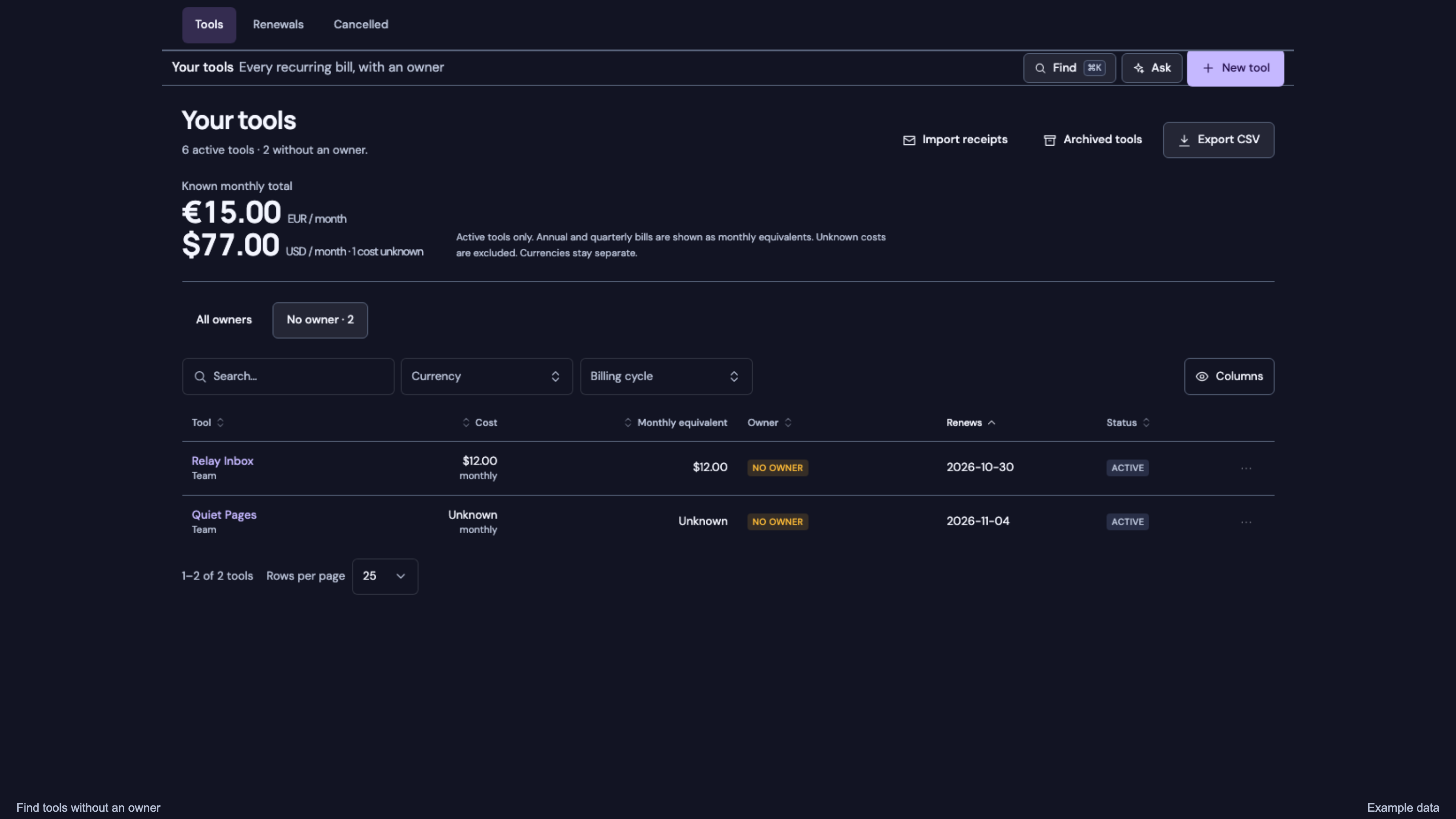
Task: Change Rows per page from 25
Action: tap(384, 576)
